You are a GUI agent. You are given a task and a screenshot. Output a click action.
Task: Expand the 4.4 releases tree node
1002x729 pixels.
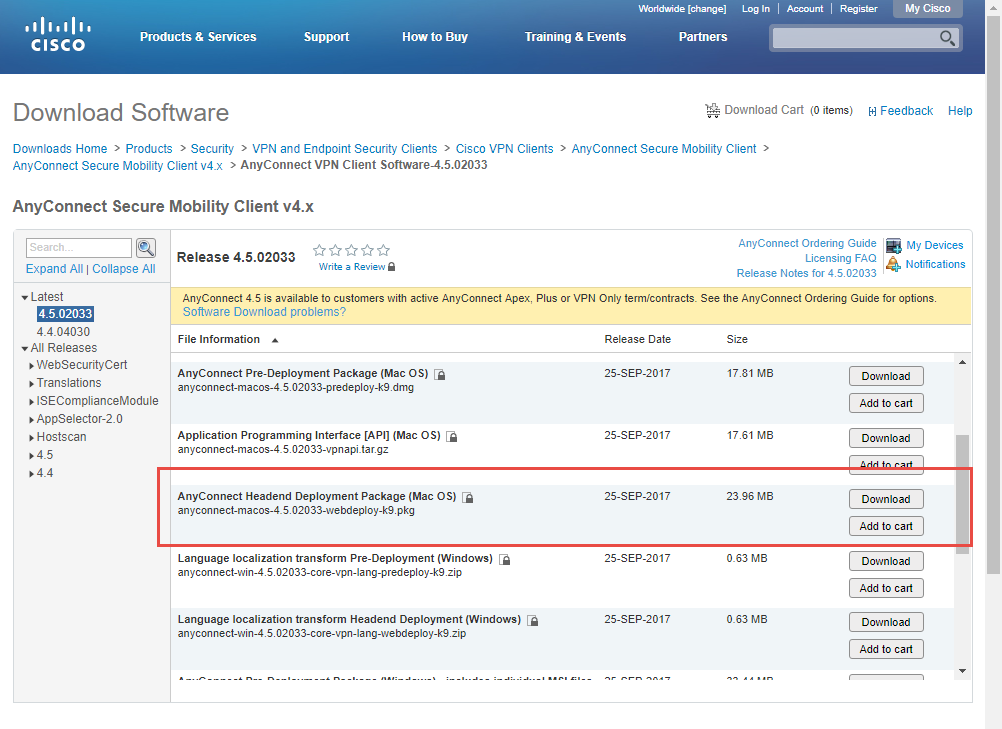(x=31, y=473)
